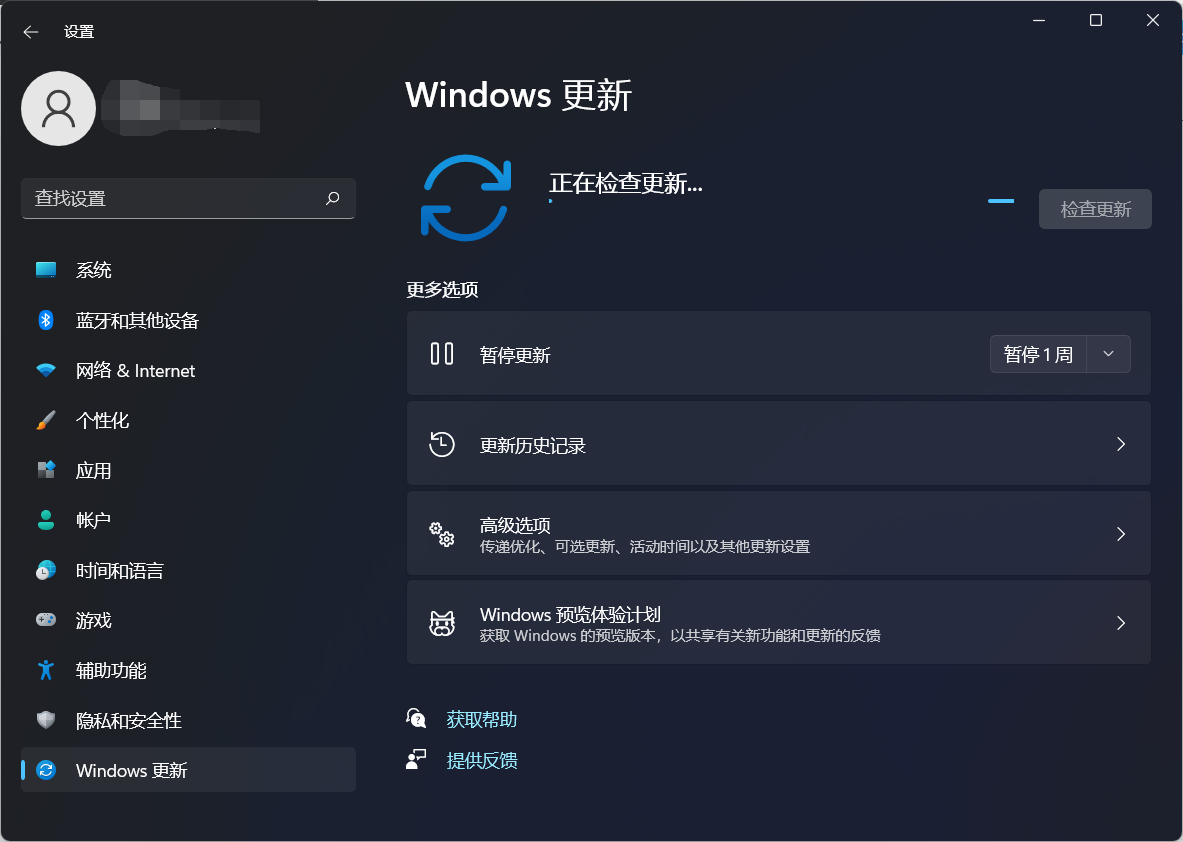Click the Windows Insider ninja cat icon
This screenshot has width=1183, height=842.
441,622
